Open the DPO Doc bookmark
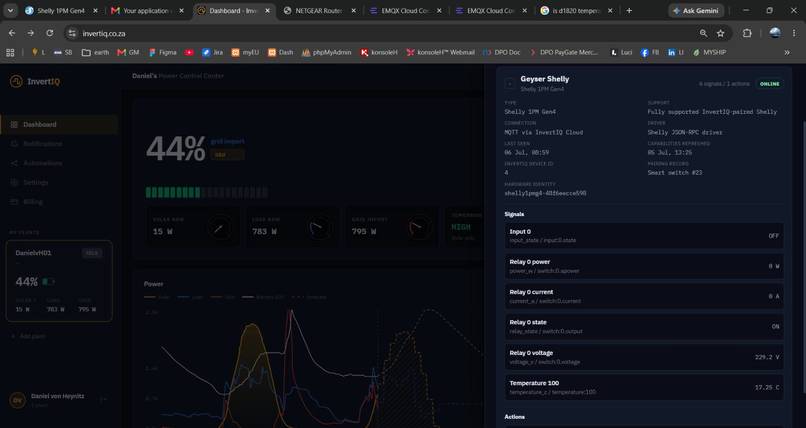Image resolution: width=806 pixels, height=428 pixels. tap(502, 52)
